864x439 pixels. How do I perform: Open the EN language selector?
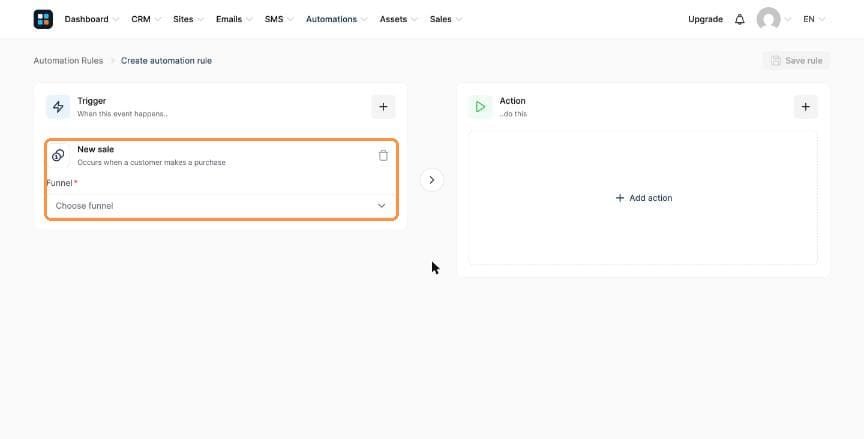[x=814, y=19]
